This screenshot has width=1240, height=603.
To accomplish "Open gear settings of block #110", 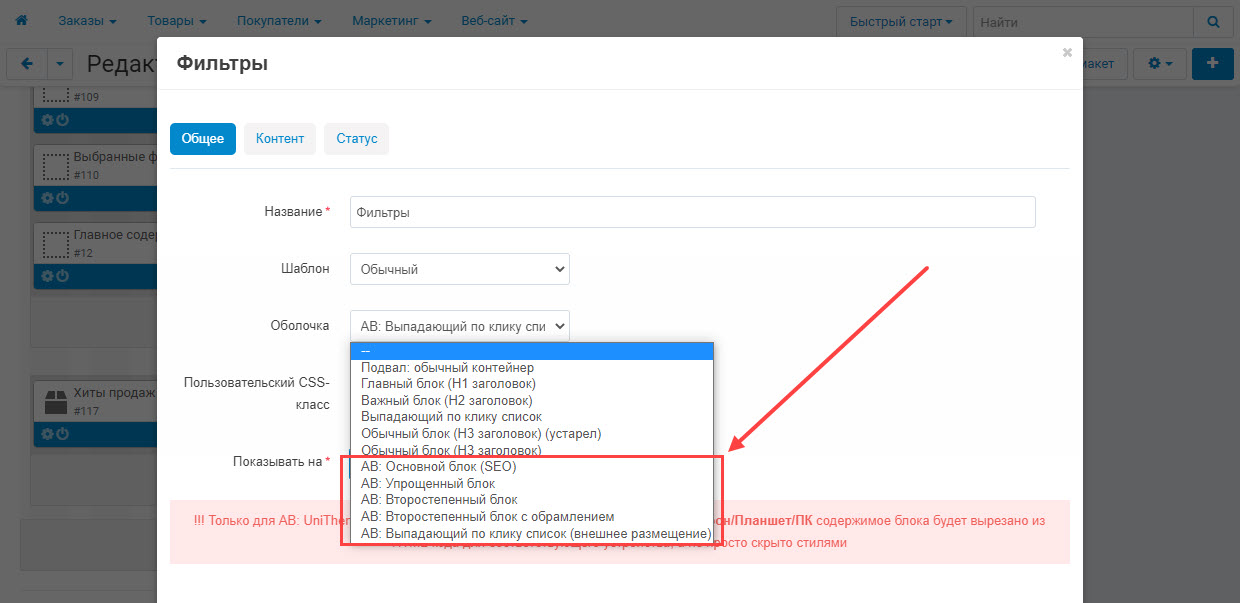I will point(47,198).
